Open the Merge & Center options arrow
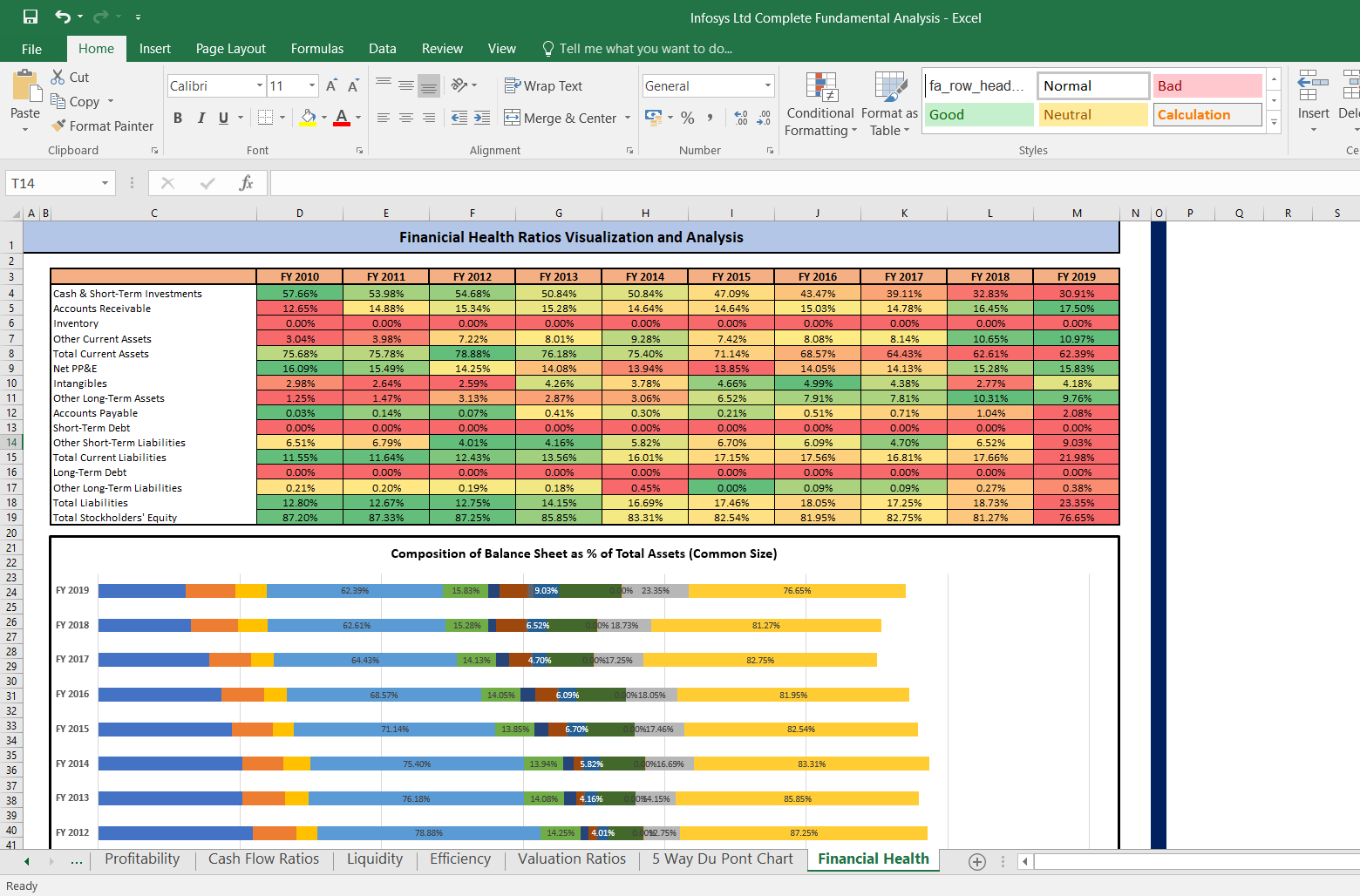Viewport: 1360px width, 896px height. click(628, 118)
